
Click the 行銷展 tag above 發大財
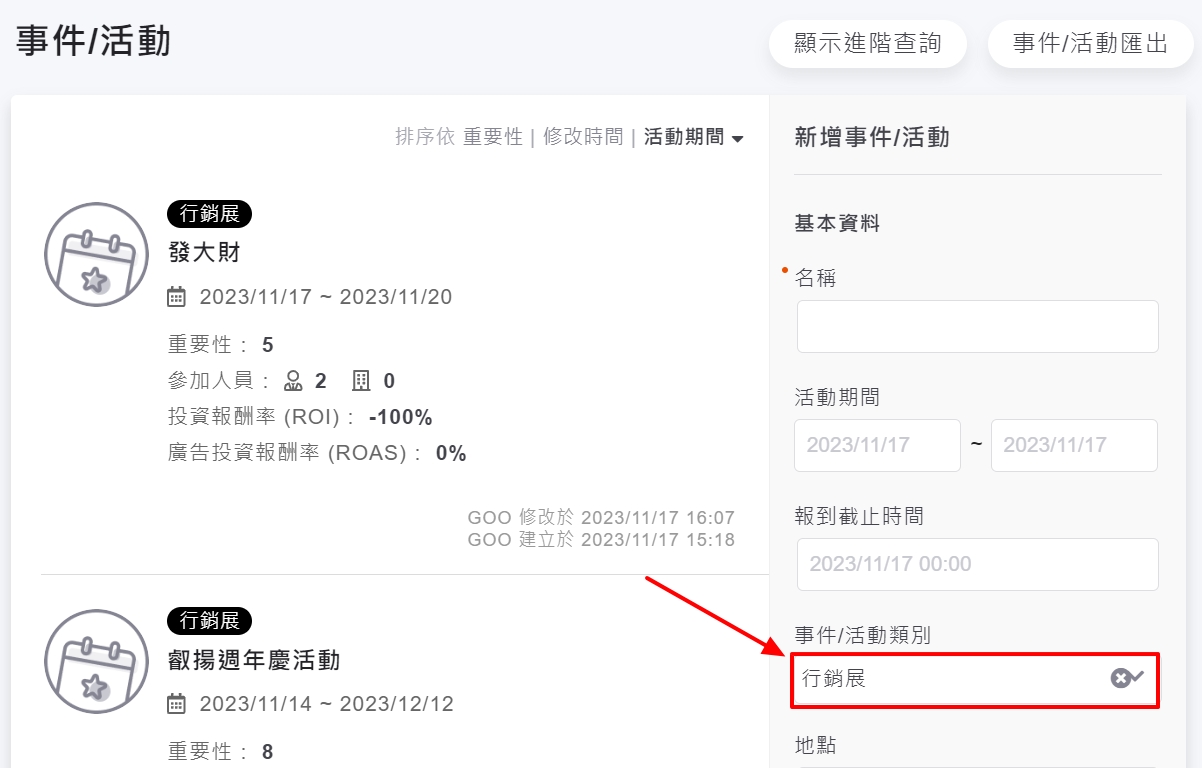(209, 213)
